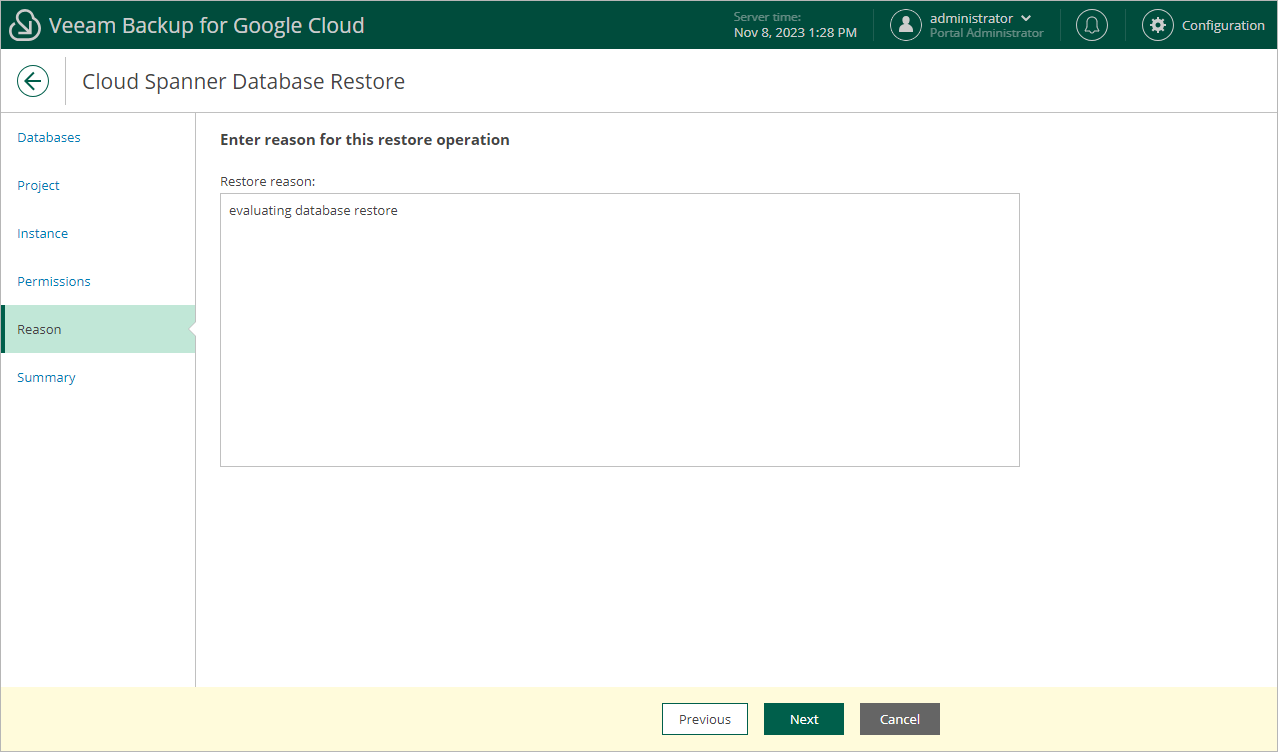Screen dimensions: 1278x752
Task: Click the Next button
Action: pyautogui.click(x=804, y=719)
